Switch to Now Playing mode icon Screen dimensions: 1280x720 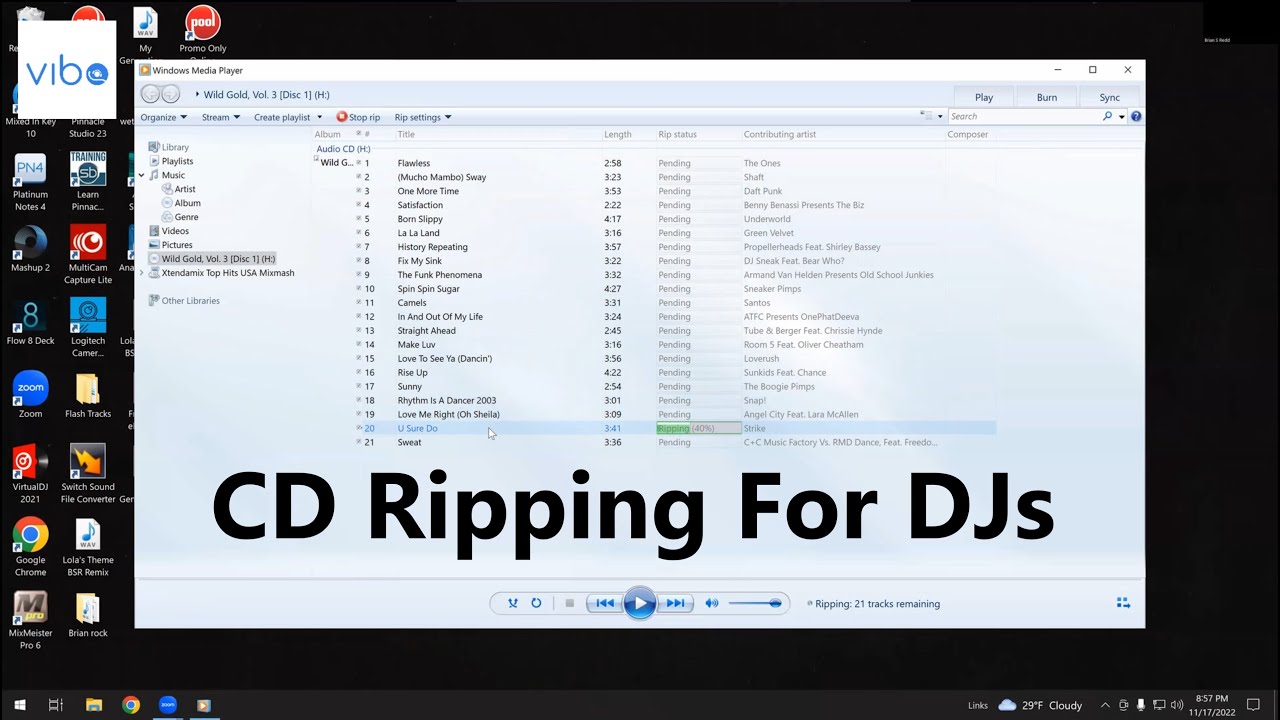click(x=1123, y=603)
